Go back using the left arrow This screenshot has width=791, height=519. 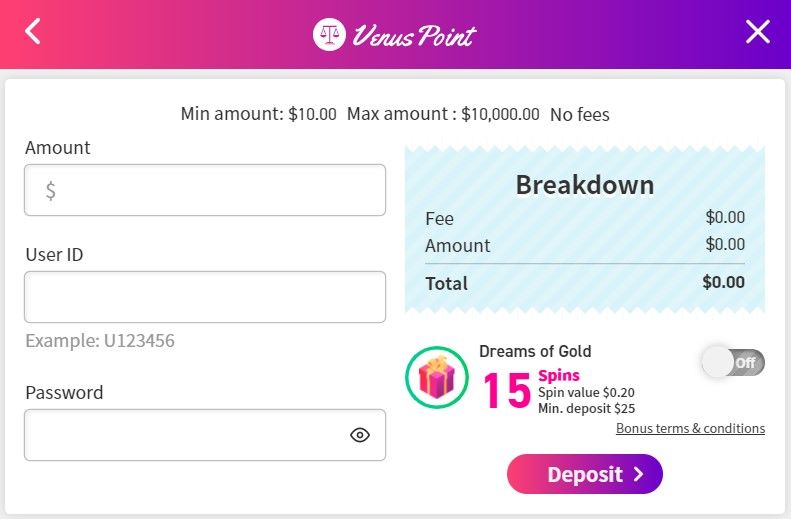[33, 31]
